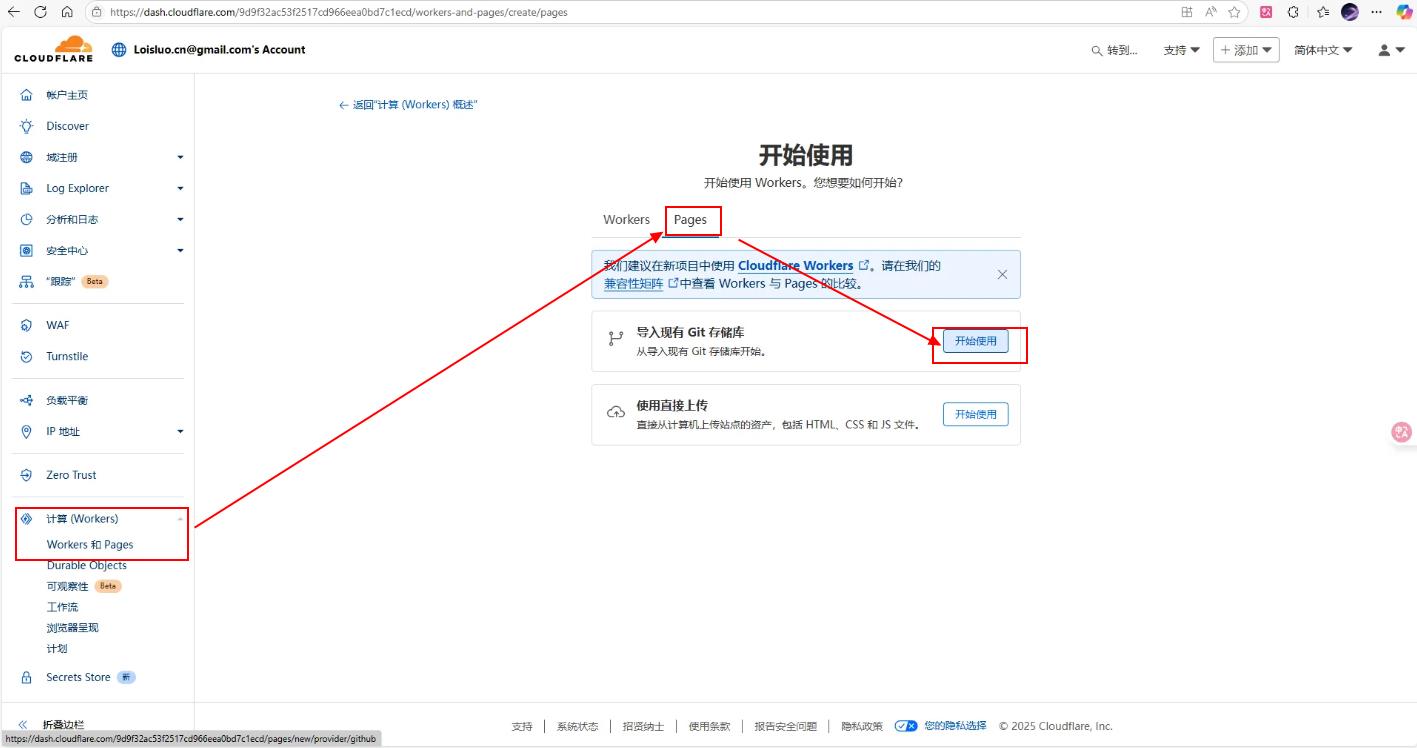Open the "跟踪" Beta sidebar icon
Screen dimensions: 1417x748
[x=27, y=281]
